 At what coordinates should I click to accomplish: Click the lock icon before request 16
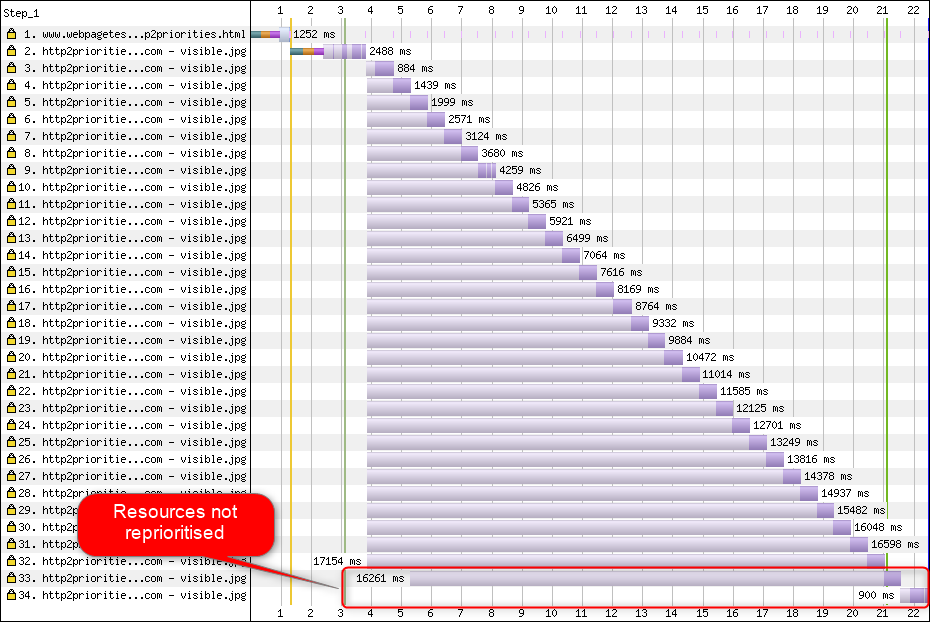(x=11, y=289)
